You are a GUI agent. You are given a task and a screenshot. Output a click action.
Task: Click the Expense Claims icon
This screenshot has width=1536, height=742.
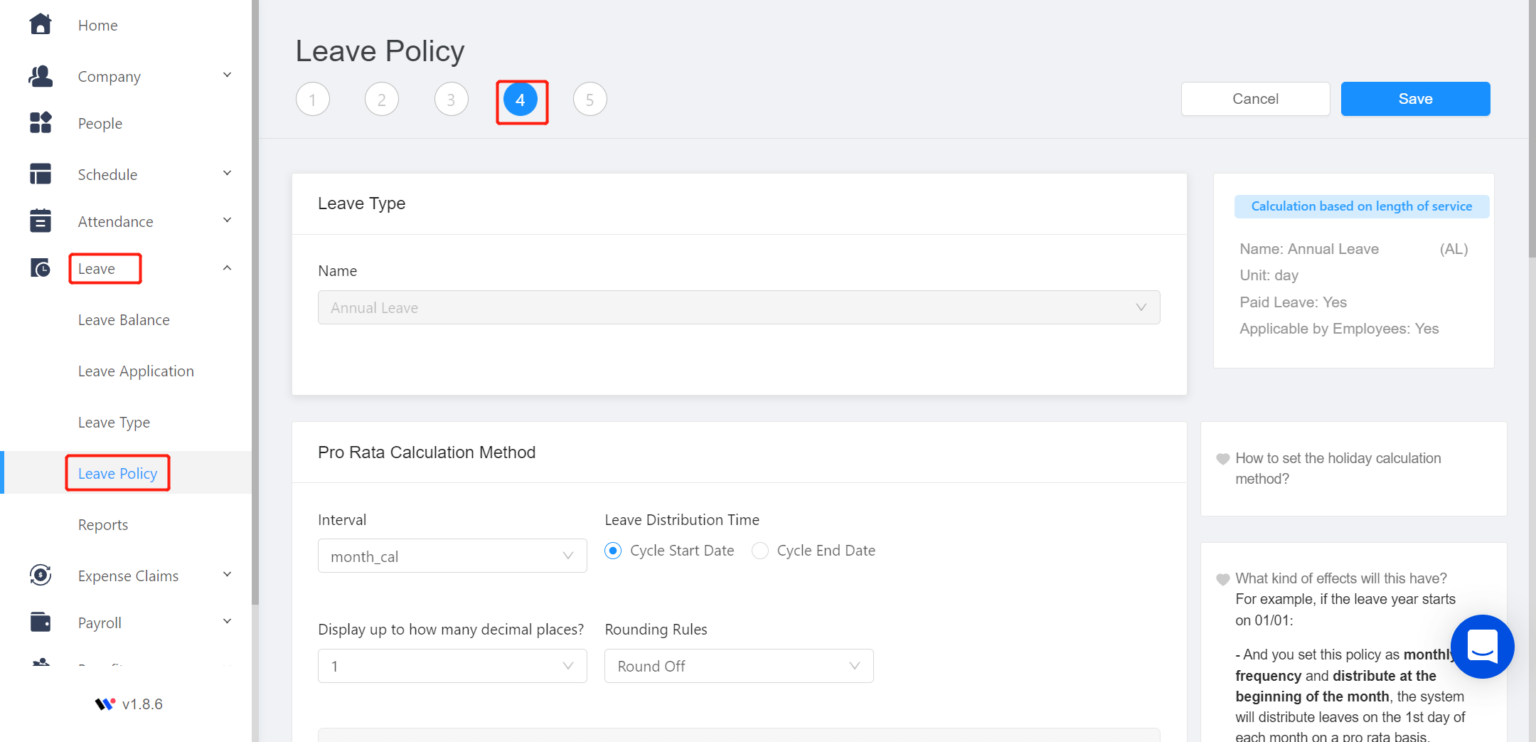40,575
